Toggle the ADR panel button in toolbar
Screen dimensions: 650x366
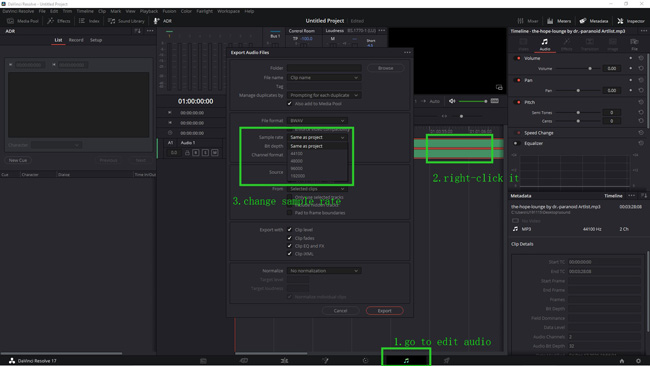click(162, 21)
